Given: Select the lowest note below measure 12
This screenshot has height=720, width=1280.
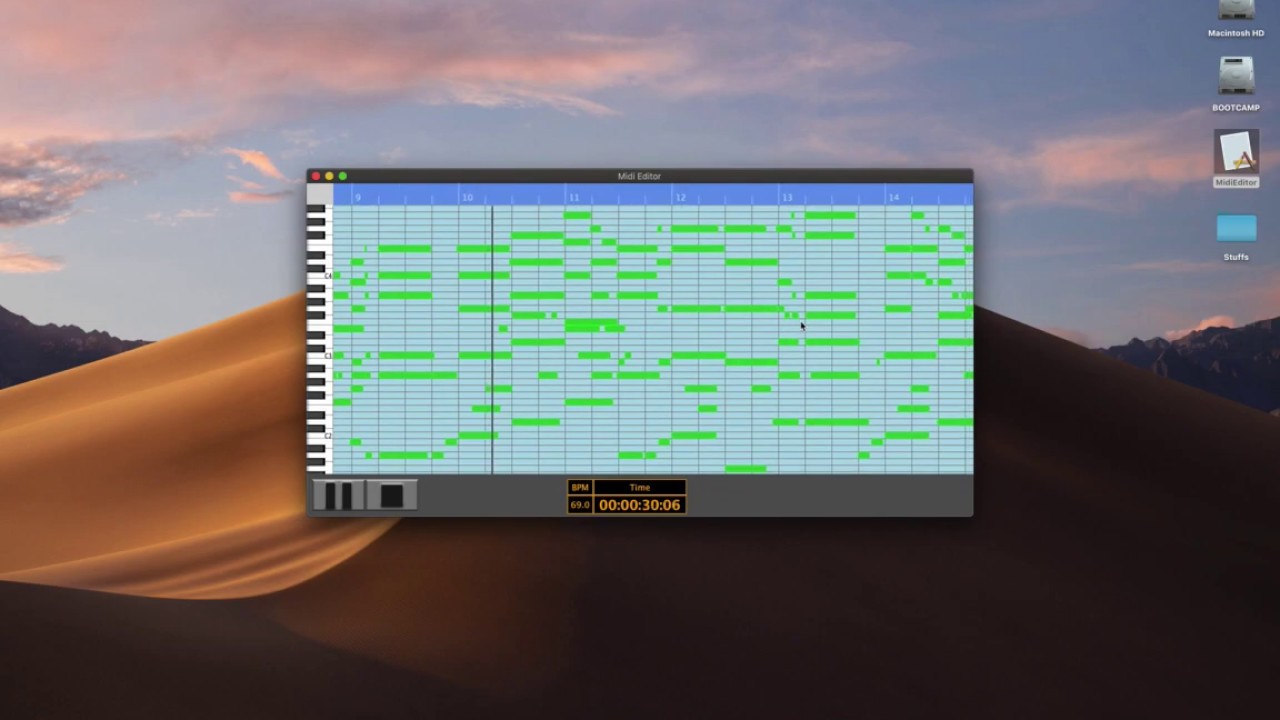Looking at the screenshot, I should (x=746, y=468).
